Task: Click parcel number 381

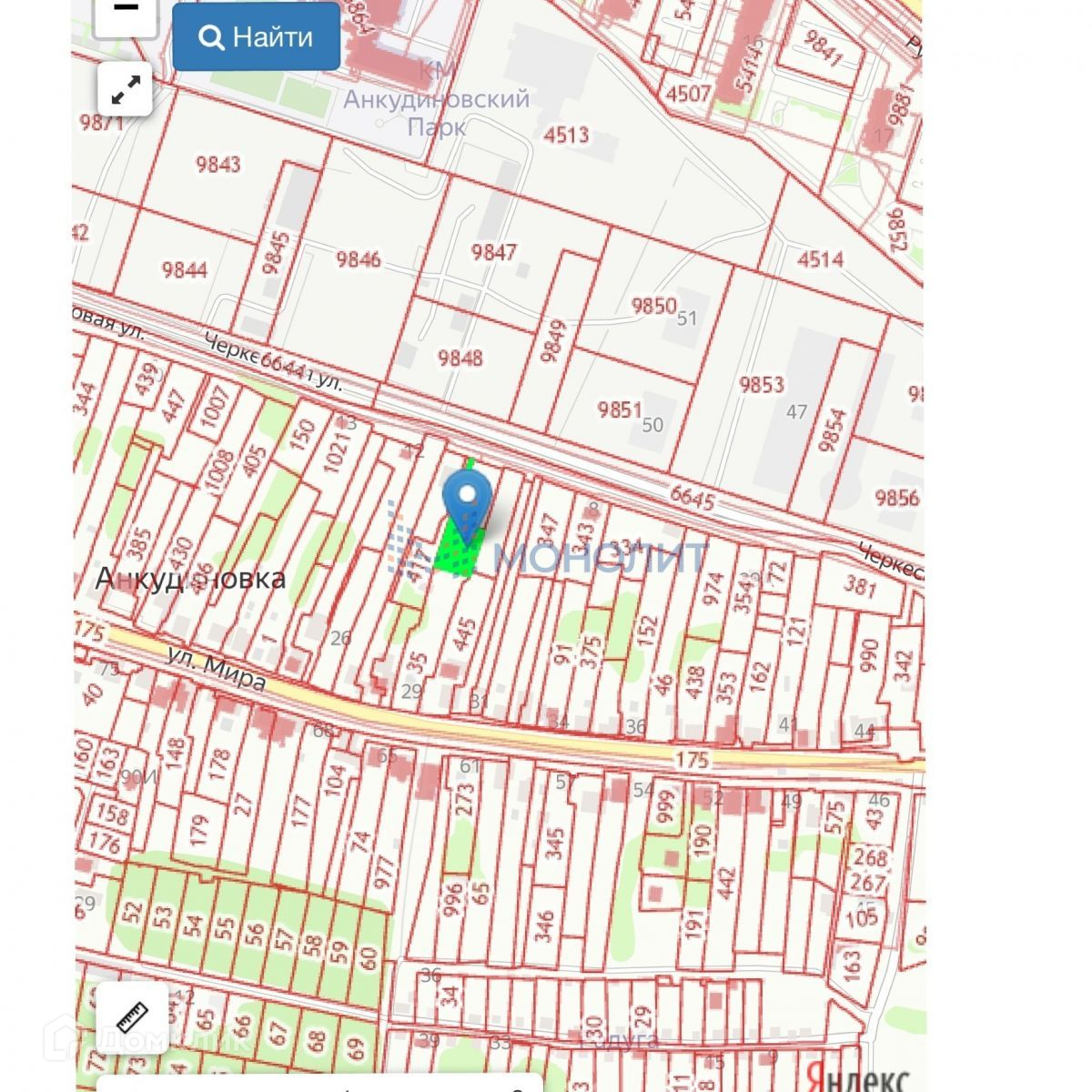Action: (859, 586)
